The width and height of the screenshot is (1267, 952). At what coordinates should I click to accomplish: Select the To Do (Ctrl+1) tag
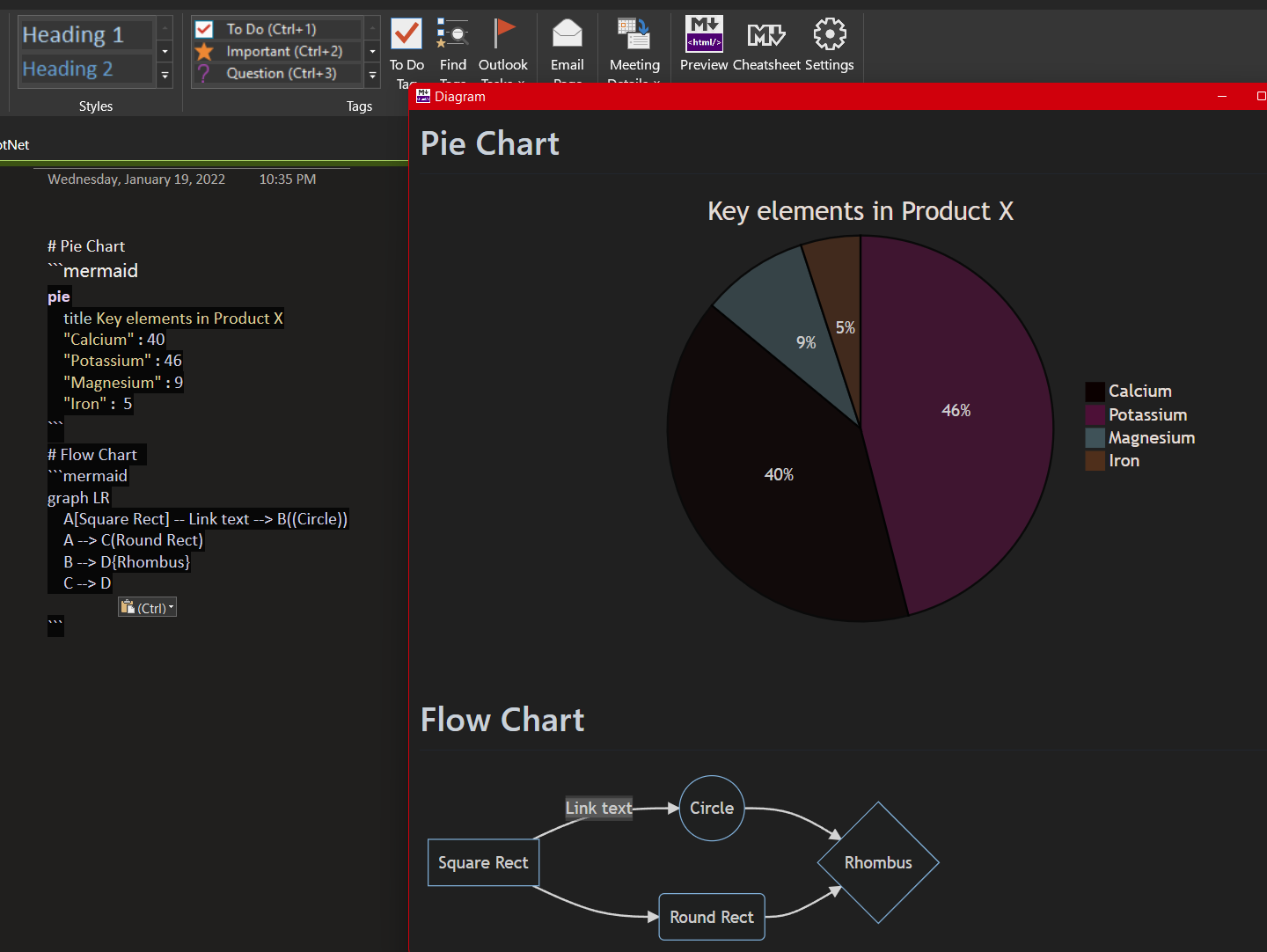[x=276, y=29]
